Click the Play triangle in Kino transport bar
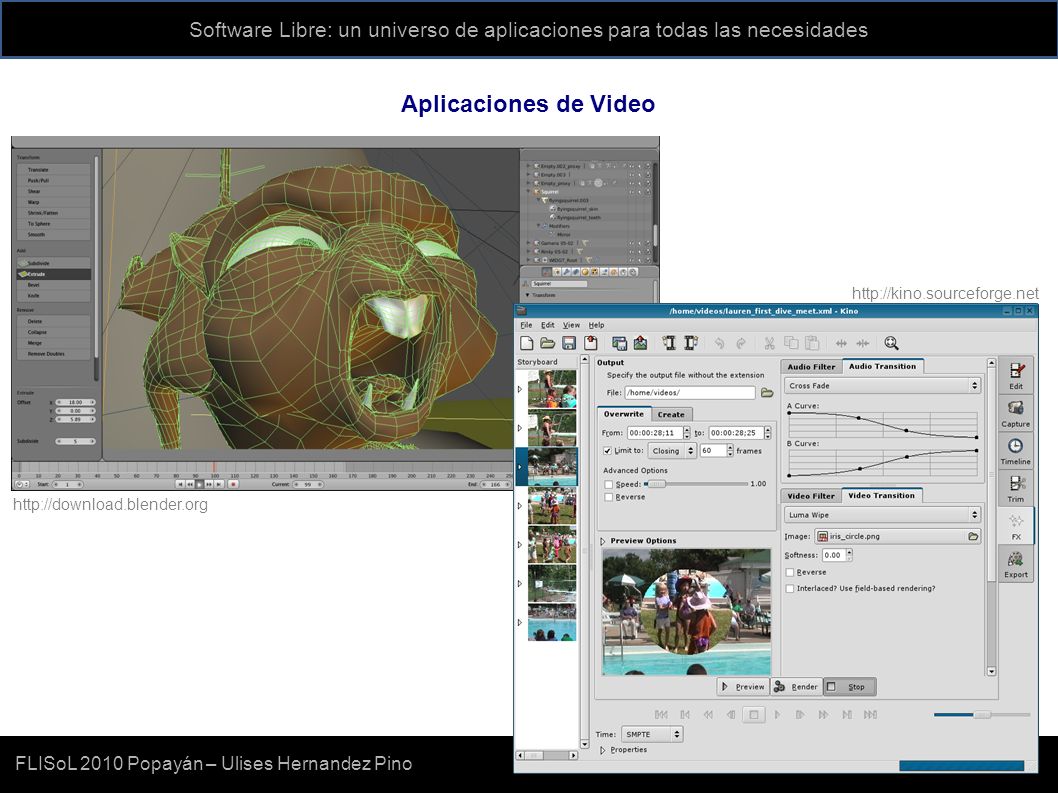This screenshot has width=1058, height=793. pyautogui.click(x=777, y=715)
